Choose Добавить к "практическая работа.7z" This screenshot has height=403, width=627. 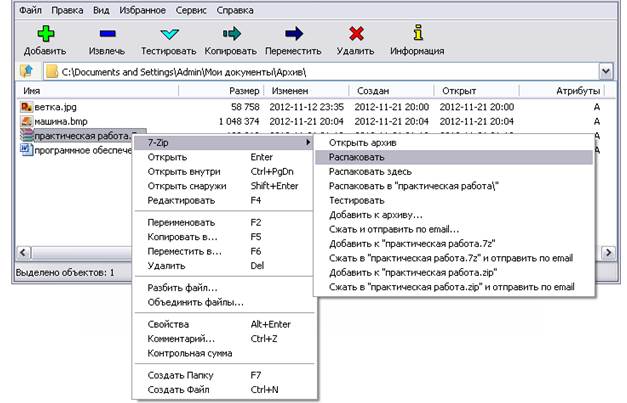click(x=454, y=243)
